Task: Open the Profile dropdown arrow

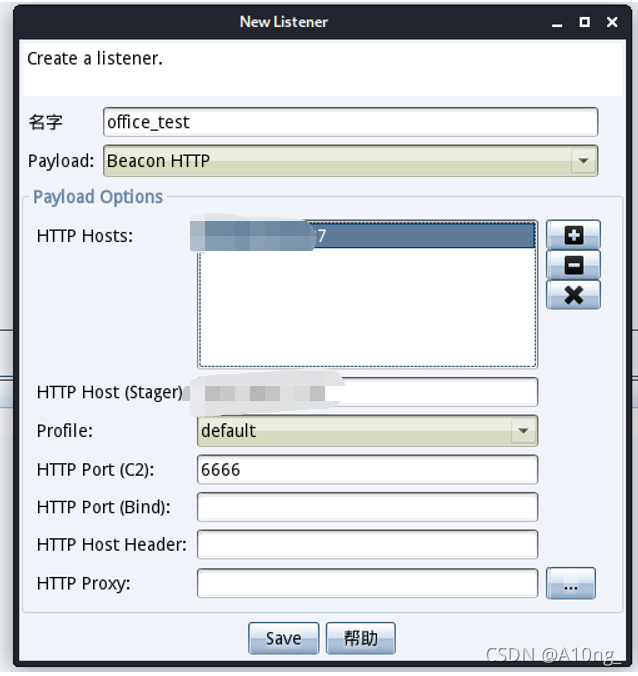Action: pyautogui.click(x=523, y=431)
